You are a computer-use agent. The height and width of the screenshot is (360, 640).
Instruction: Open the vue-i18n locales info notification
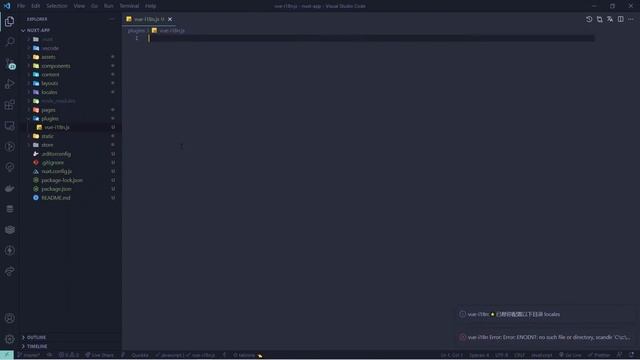pyautogui.click(x=546, y=314)
